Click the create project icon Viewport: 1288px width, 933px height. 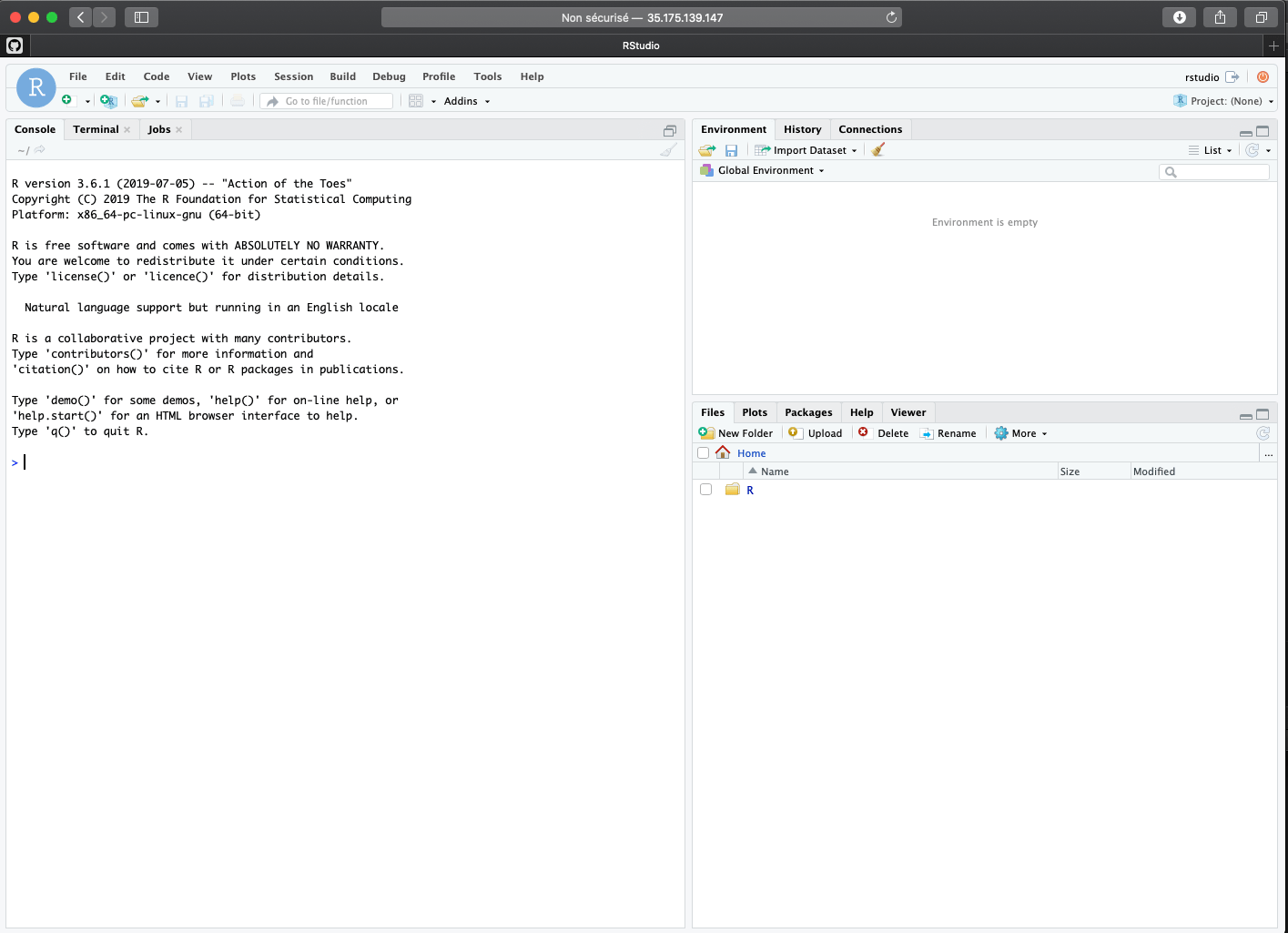tap(108, 101)
